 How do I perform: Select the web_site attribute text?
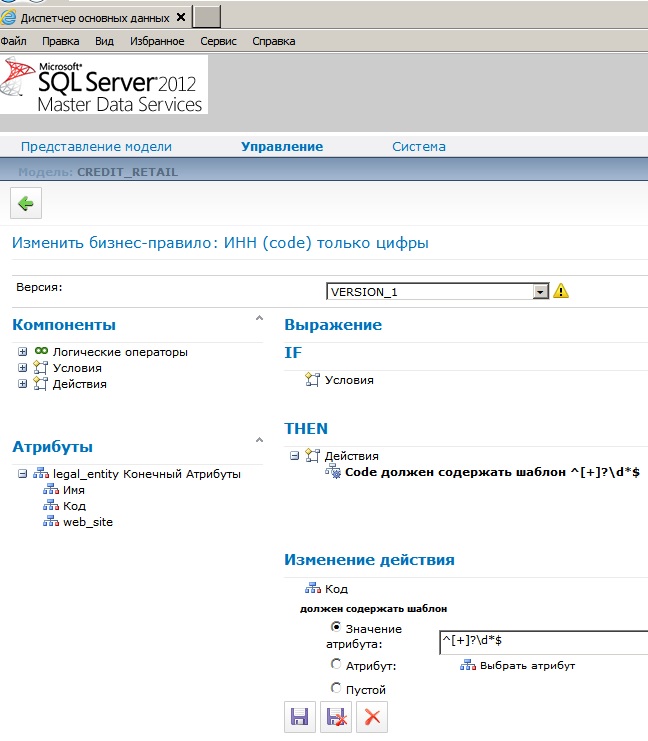pyautogui.click(x=88, y=522)
